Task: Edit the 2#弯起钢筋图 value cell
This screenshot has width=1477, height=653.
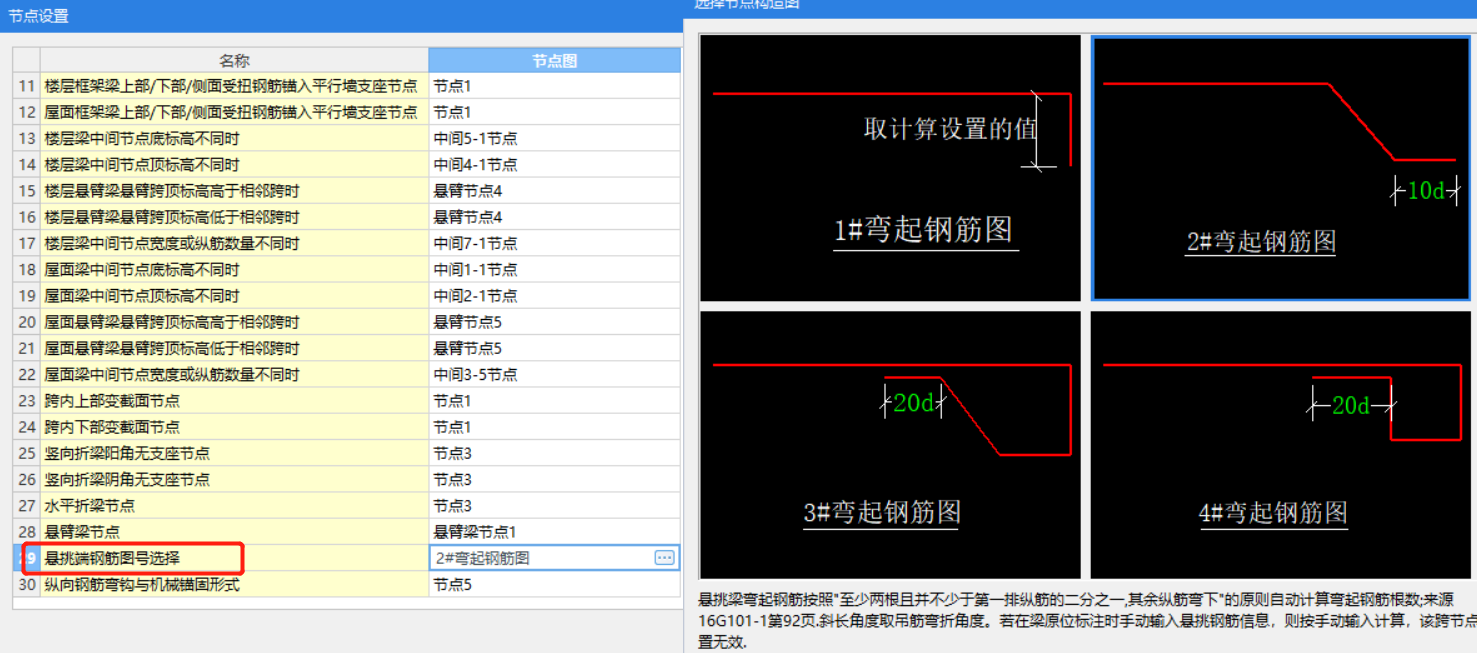Action: click(x=540, y=558)
